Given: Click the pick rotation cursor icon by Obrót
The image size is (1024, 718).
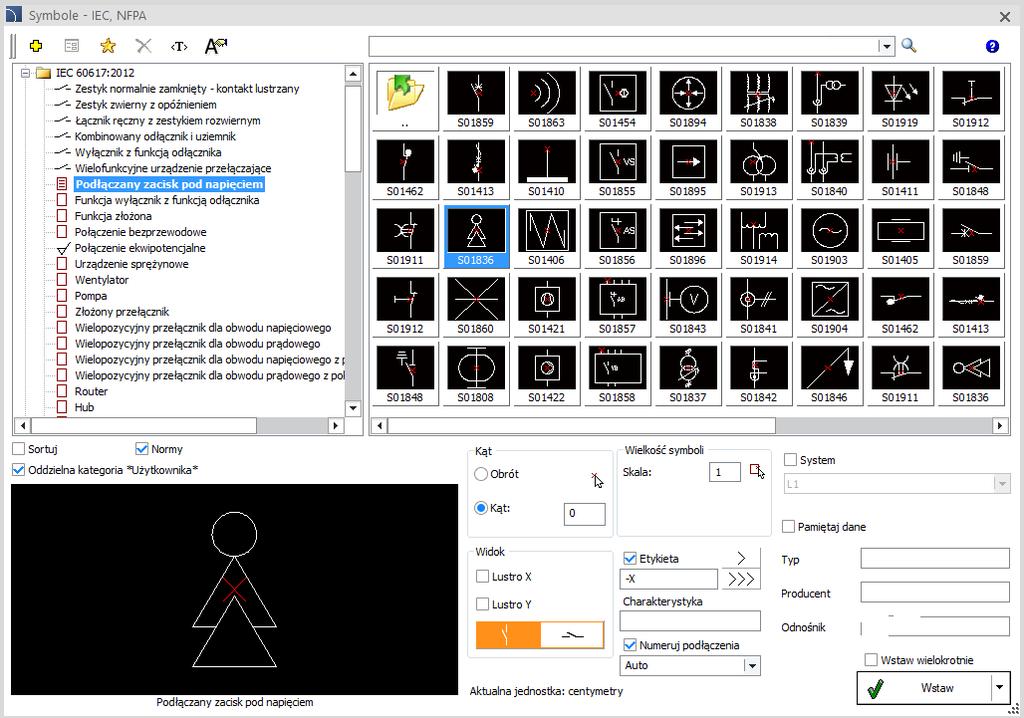Looking at the screenshot, I should 596,480.
